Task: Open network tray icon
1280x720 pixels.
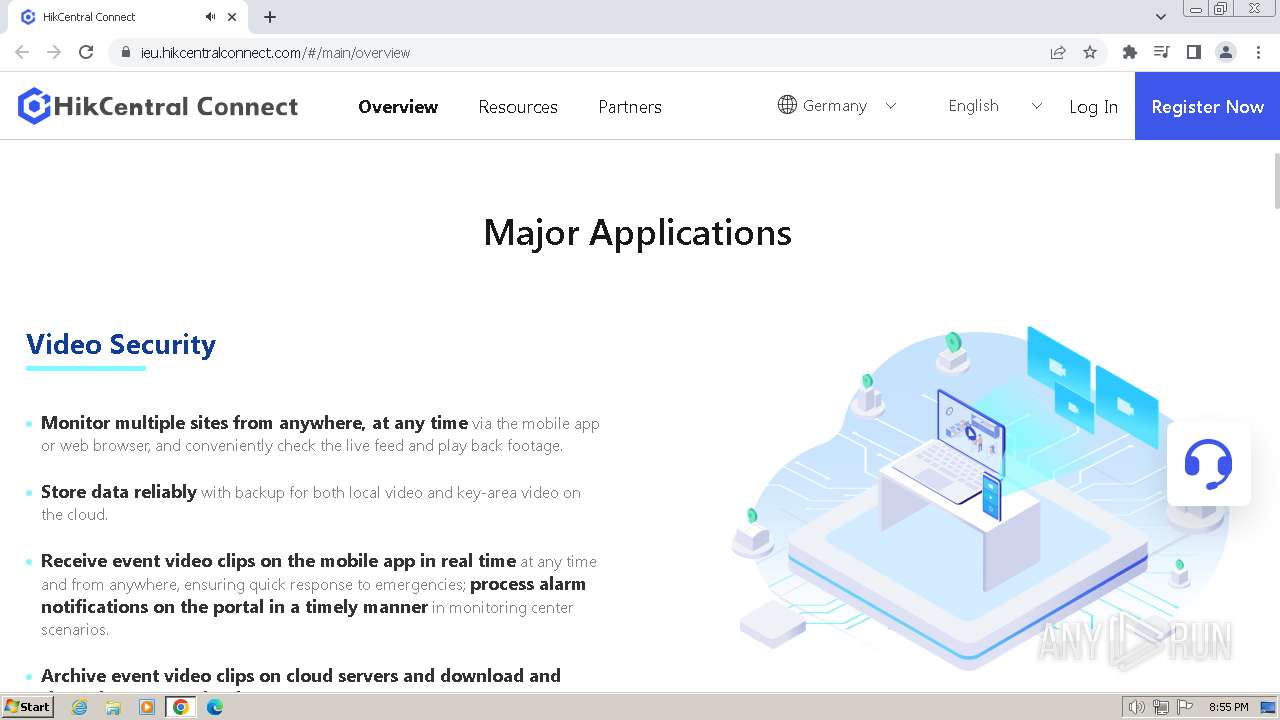Action: 1160,707
